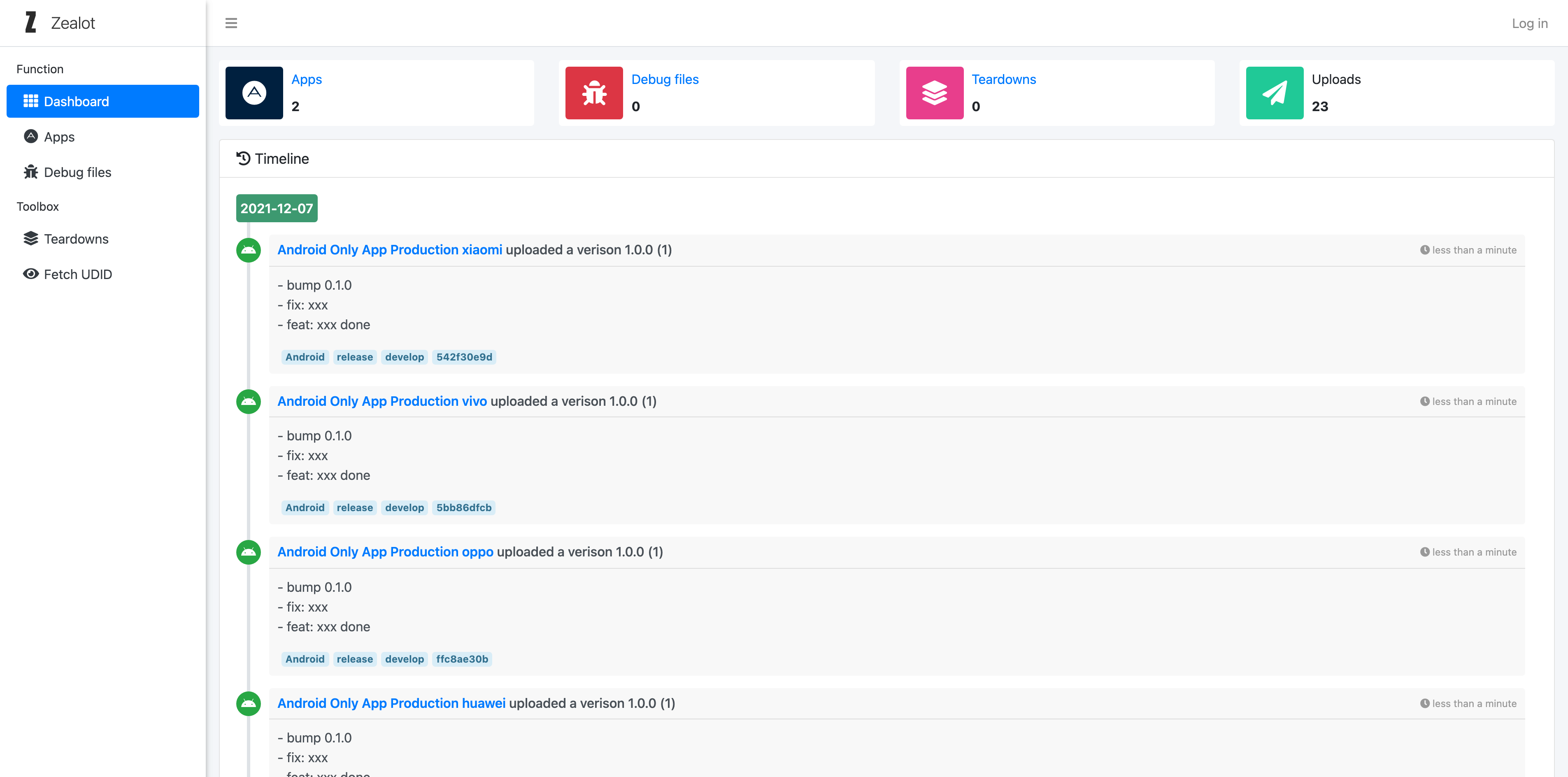The width and height of the screenshot is (1568, 777).
Task: Click the pink Teardowns layers icon
Action: 934,93
